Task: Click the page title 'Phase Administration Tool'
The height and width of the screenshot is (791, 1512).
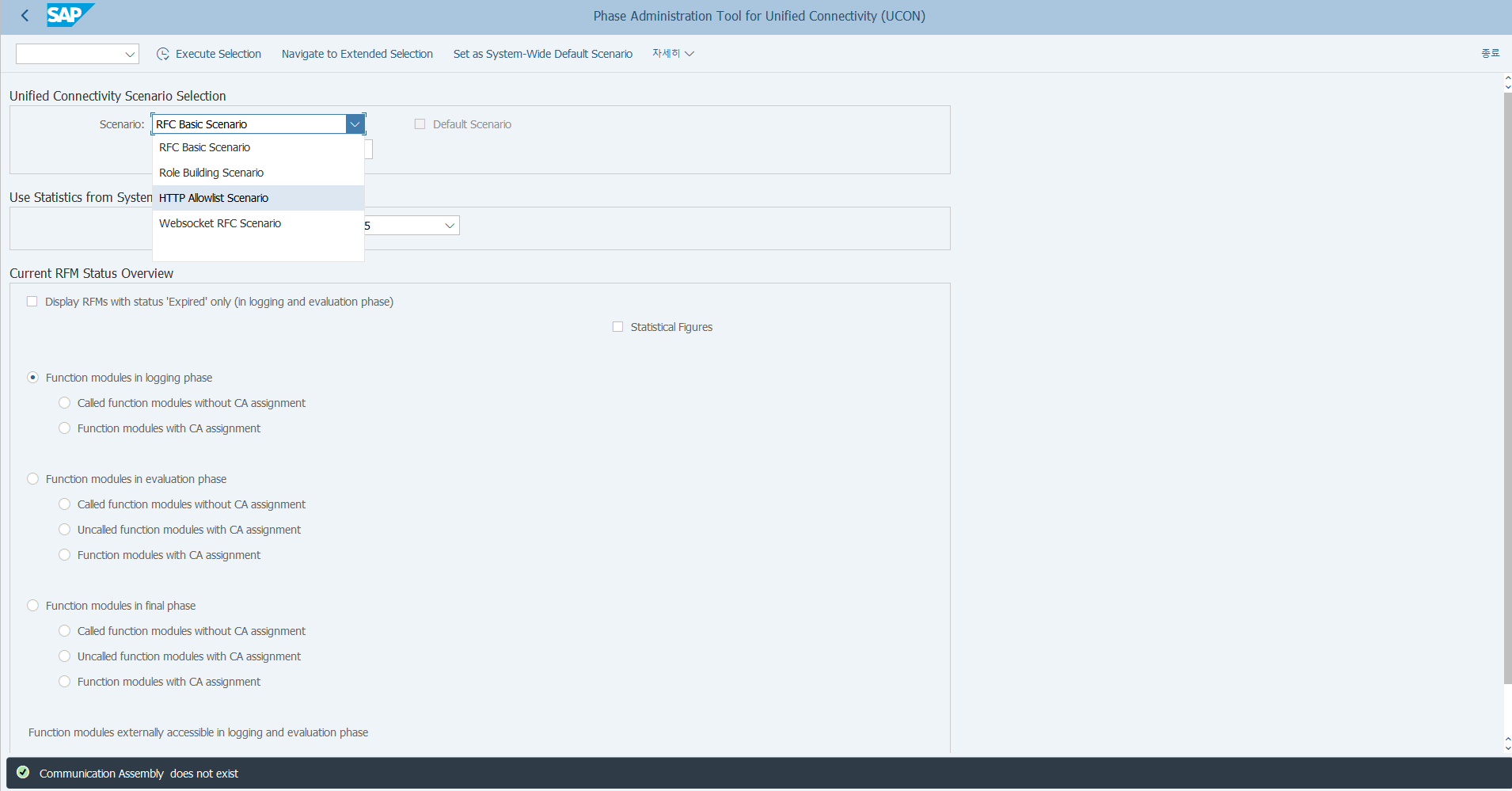Action: point(759,16)
